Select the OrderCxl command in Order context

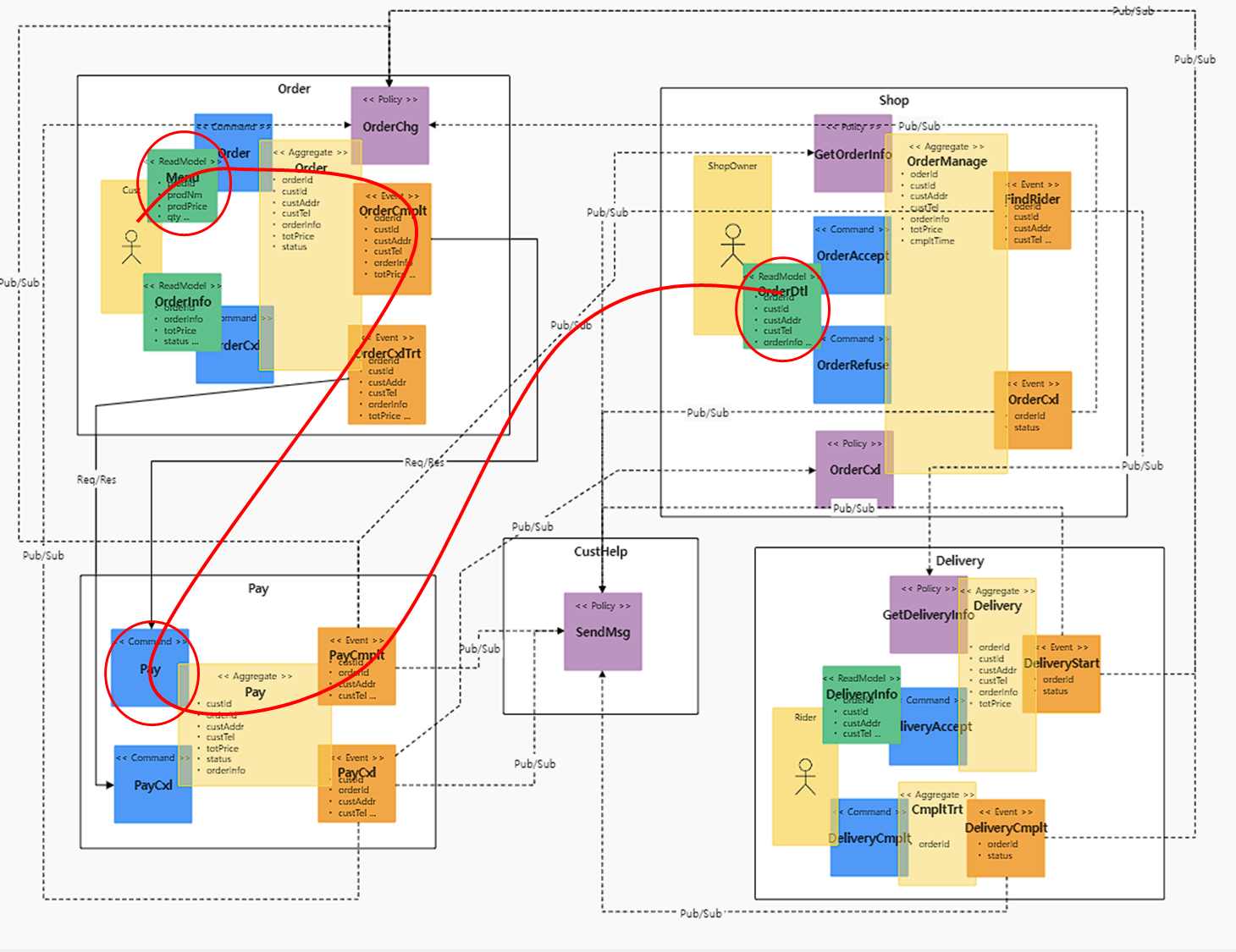point(235,344)
